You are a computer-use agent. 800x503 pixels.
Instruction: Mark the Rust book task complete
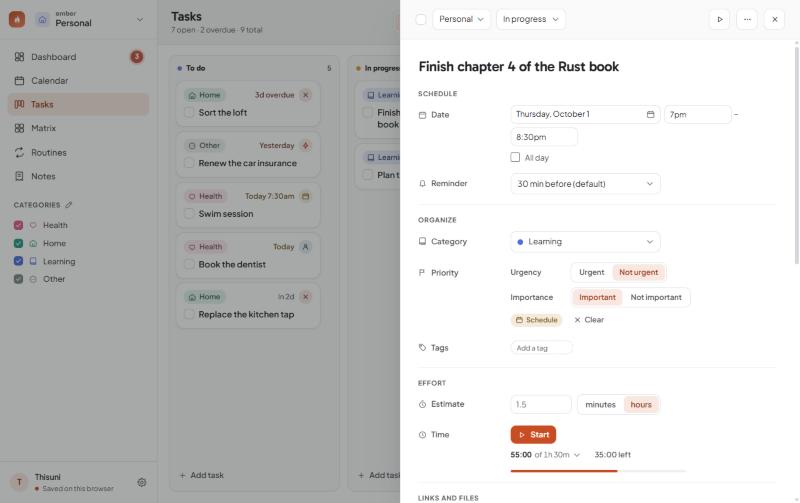pos(421,19)
